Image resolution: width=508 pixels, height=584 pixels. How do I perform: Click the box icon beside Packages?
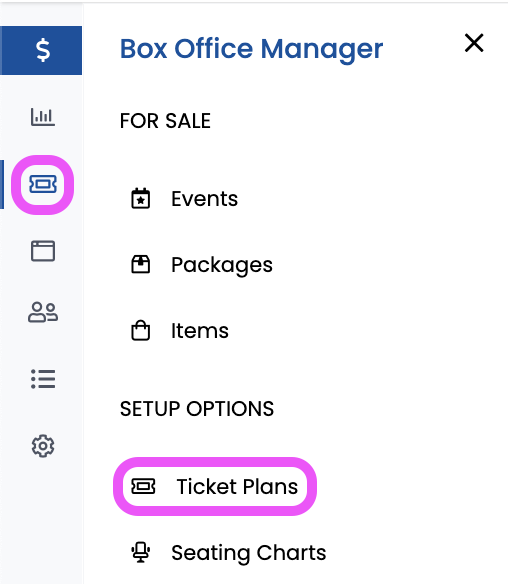141,264
